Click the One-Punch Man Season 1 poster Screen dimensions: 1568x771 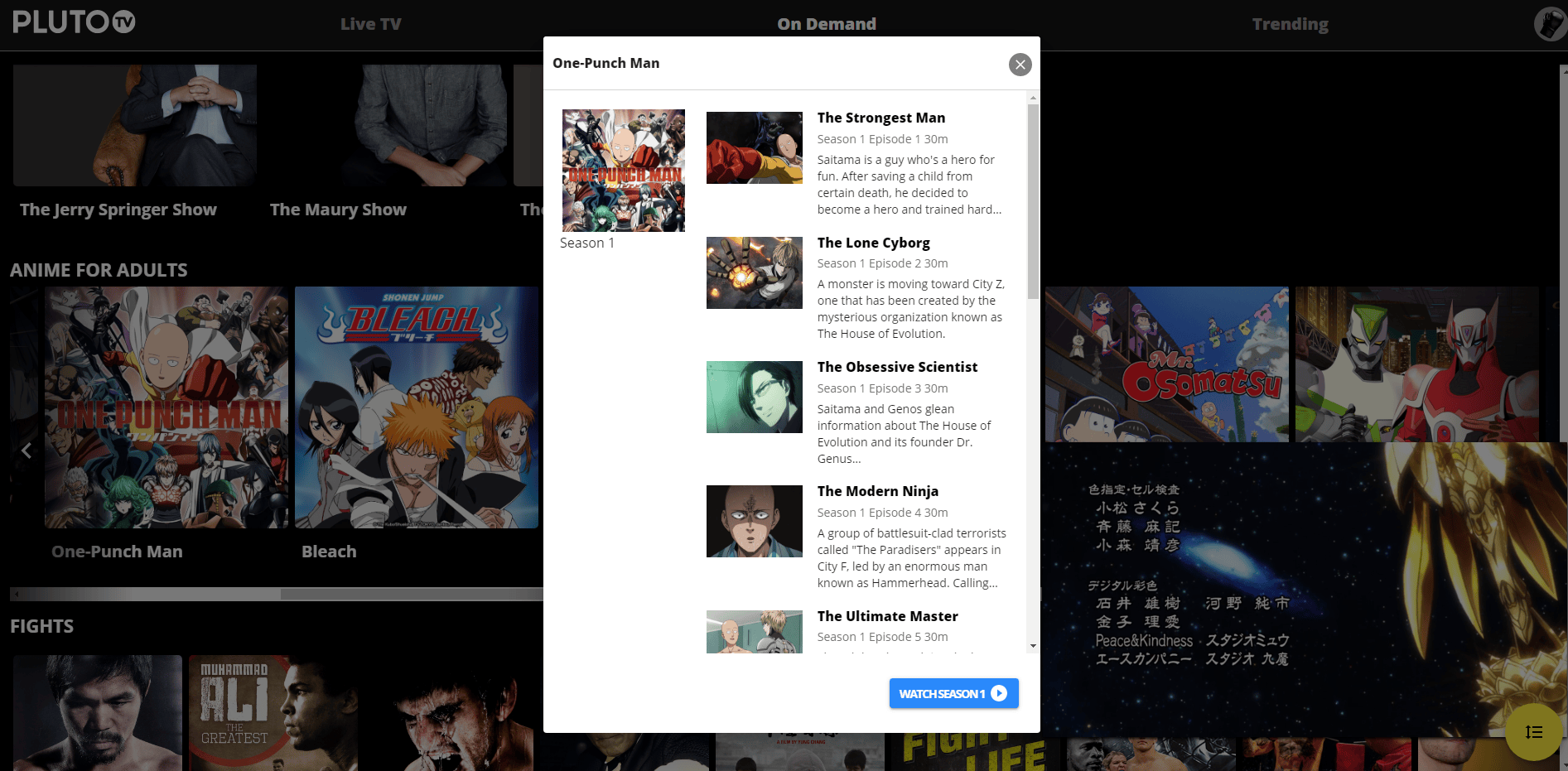click(624, 171)
